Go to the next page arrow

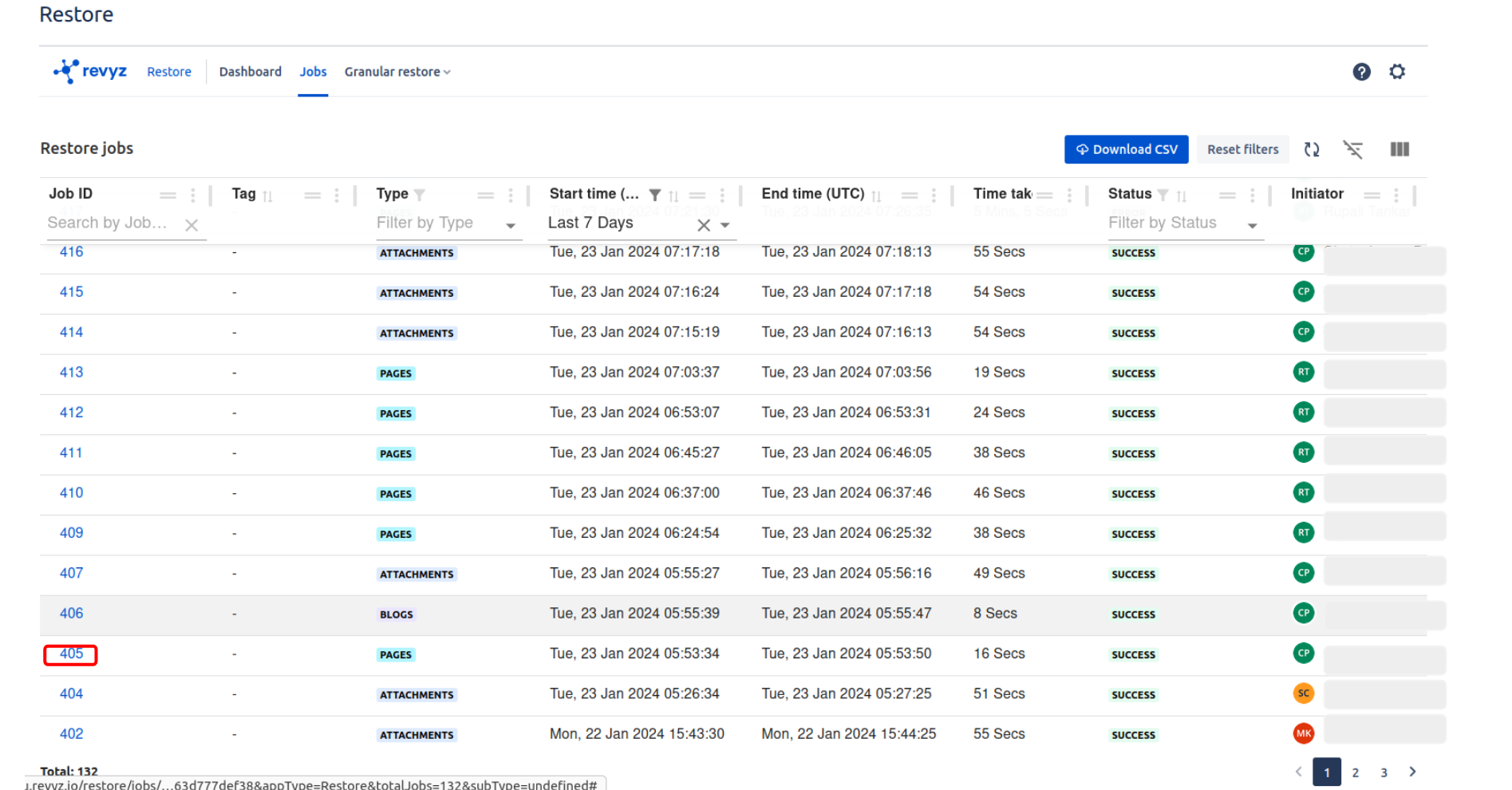[1412, 772]
